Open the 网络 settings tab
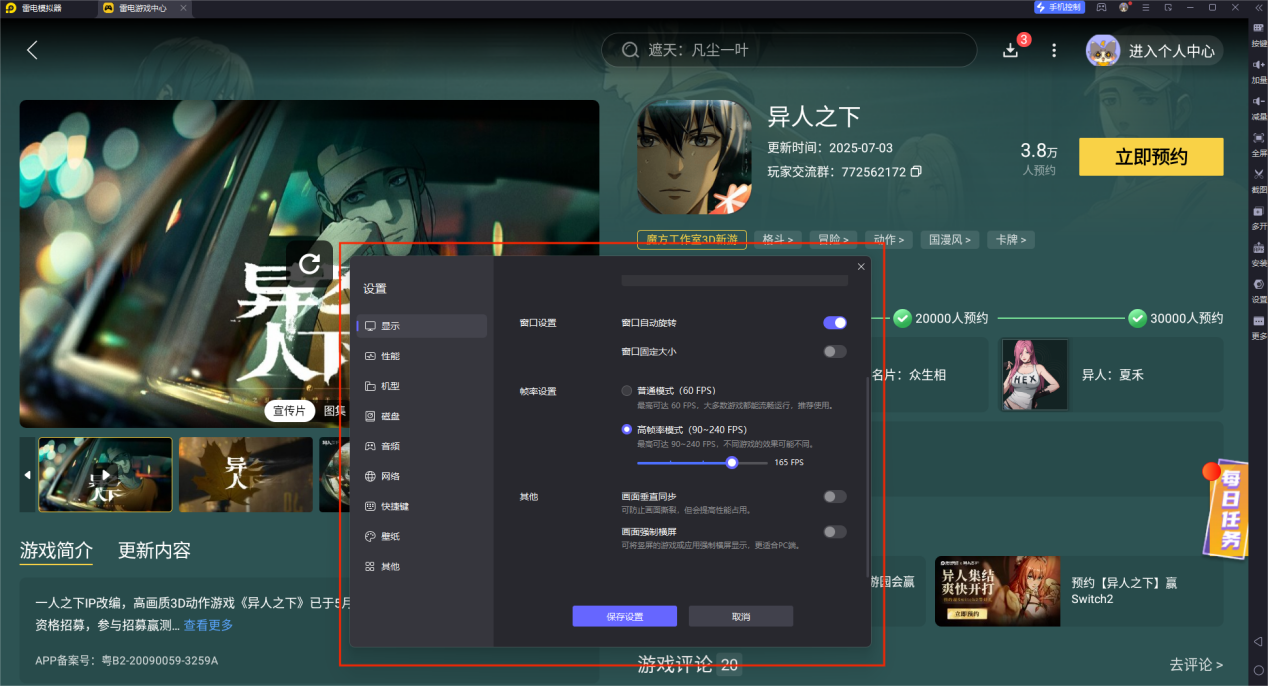Viewport: 1268px width, 686px height. tap(421, 476)
